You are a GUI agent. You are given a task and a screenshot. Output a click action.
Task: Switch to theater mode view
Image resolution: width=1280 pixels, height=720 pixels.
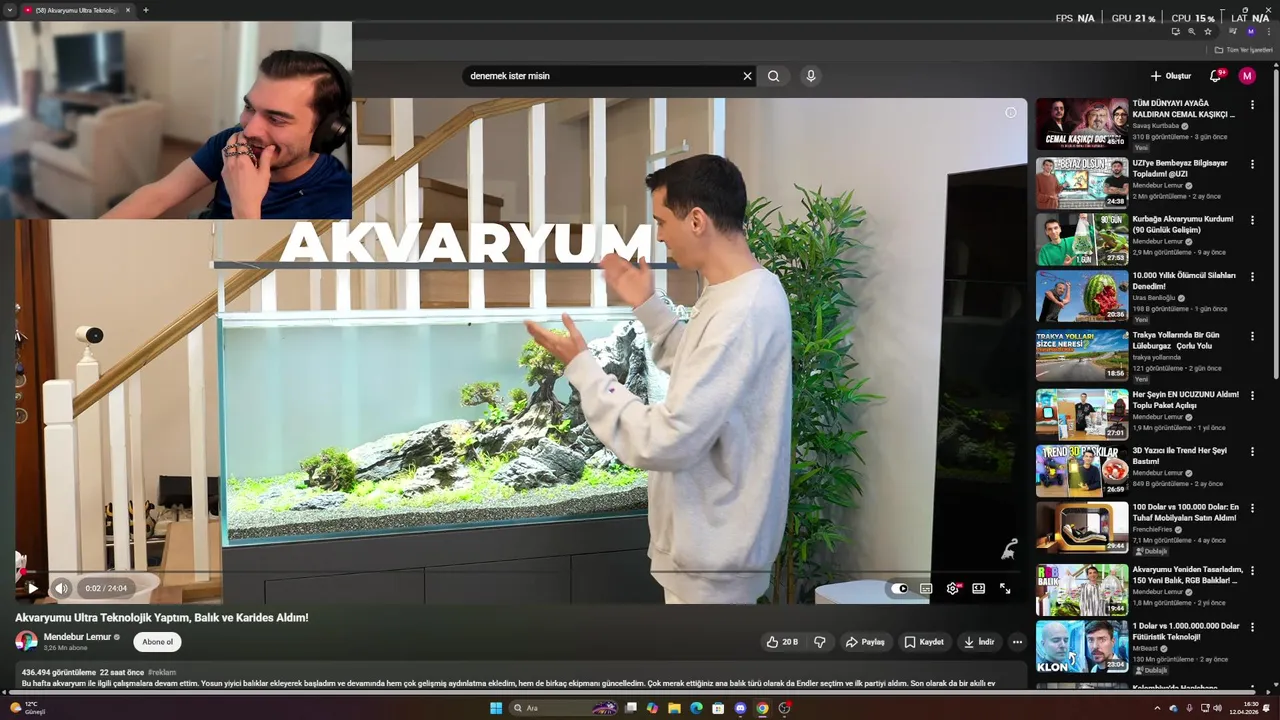(x=979, y=588)
